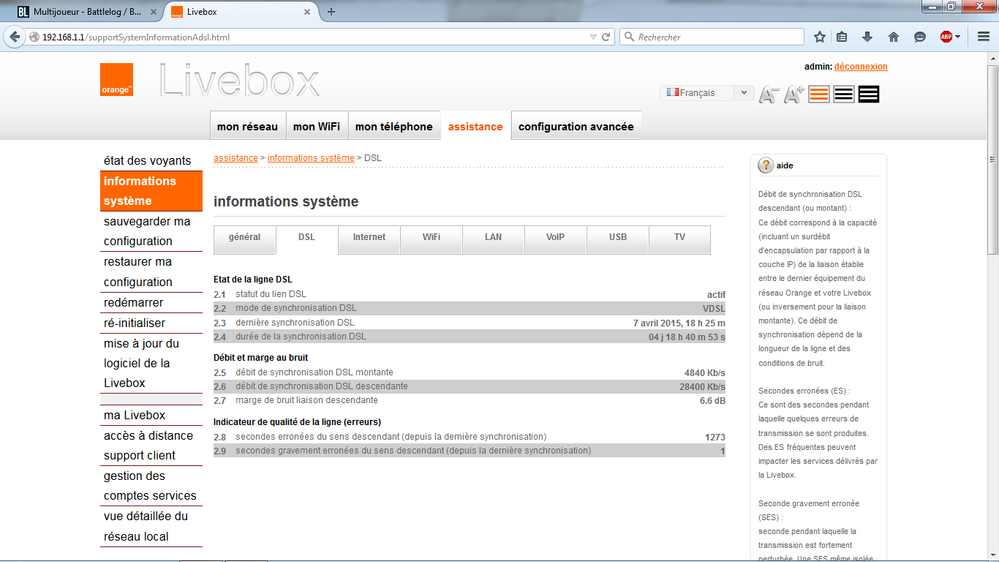Switch to the DSL tab

[306, 238]
